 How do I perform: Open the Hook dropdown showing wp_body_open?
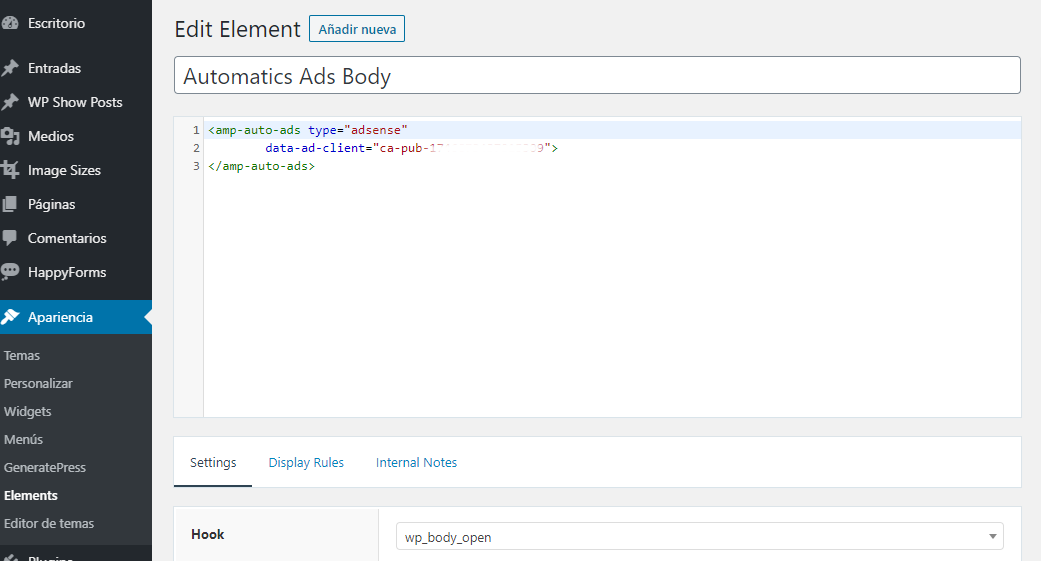[x=699, y=537]
